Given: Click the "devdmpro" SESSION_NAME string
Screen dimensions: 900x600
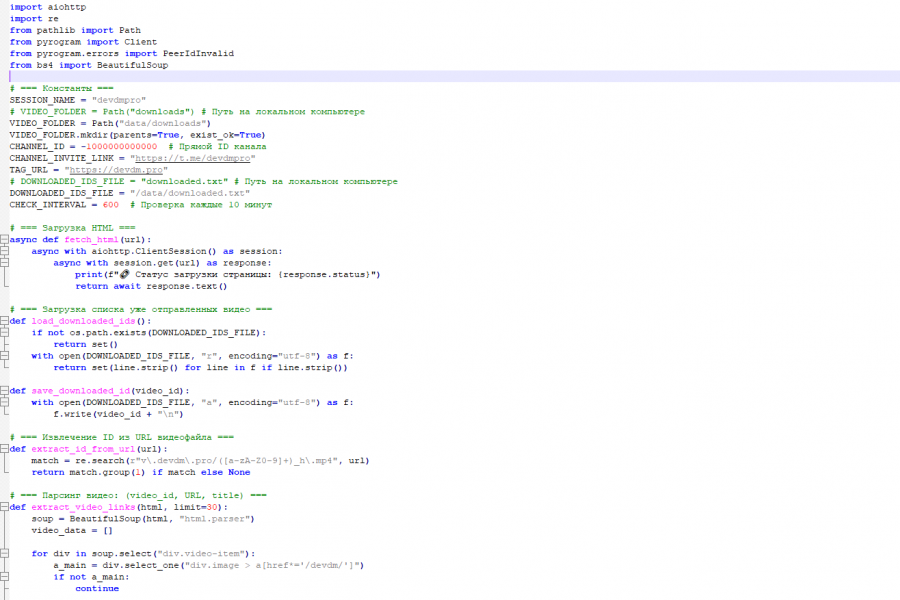Looking at the screenshot, I should (x=119, y=100).
